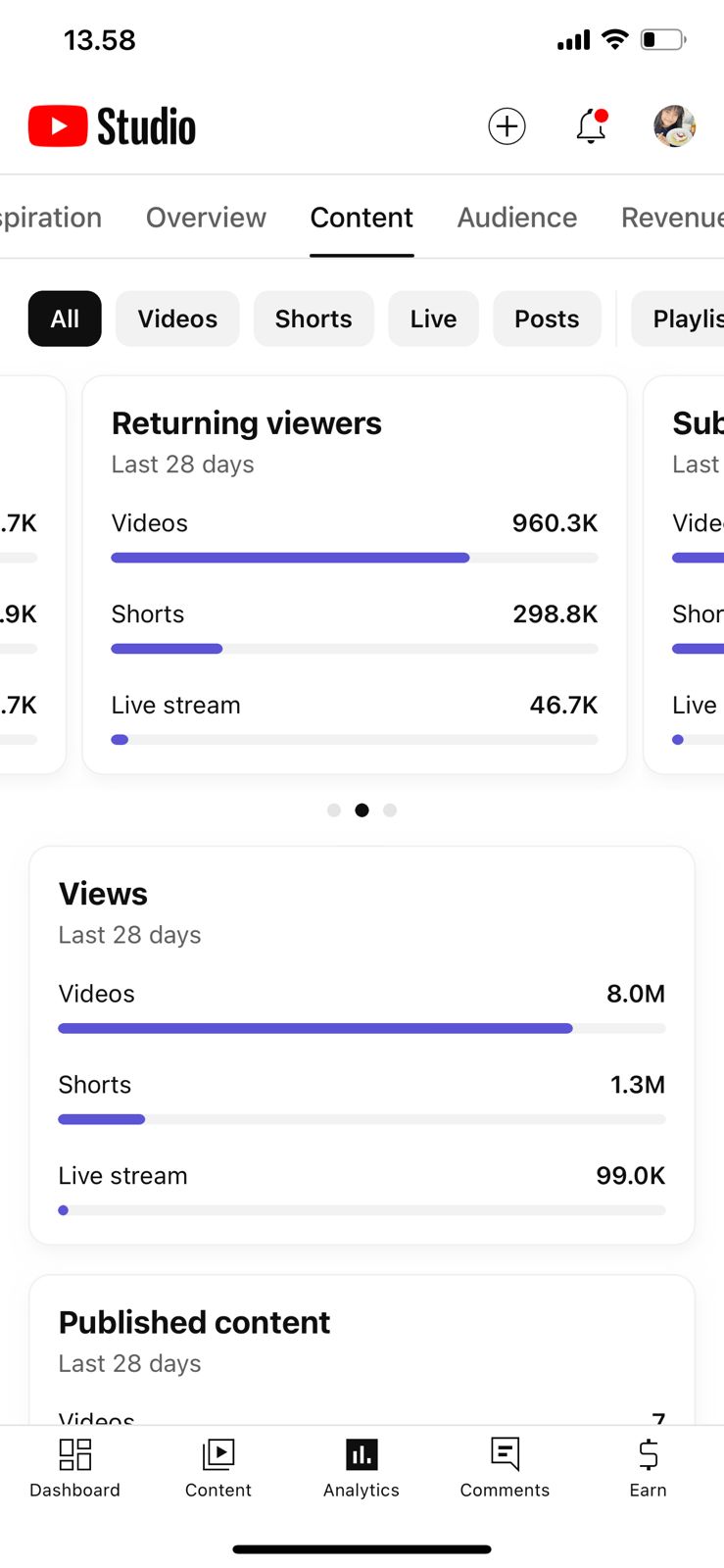Tap the YouTube Studio logo
724x1568 pixels.
113,126
